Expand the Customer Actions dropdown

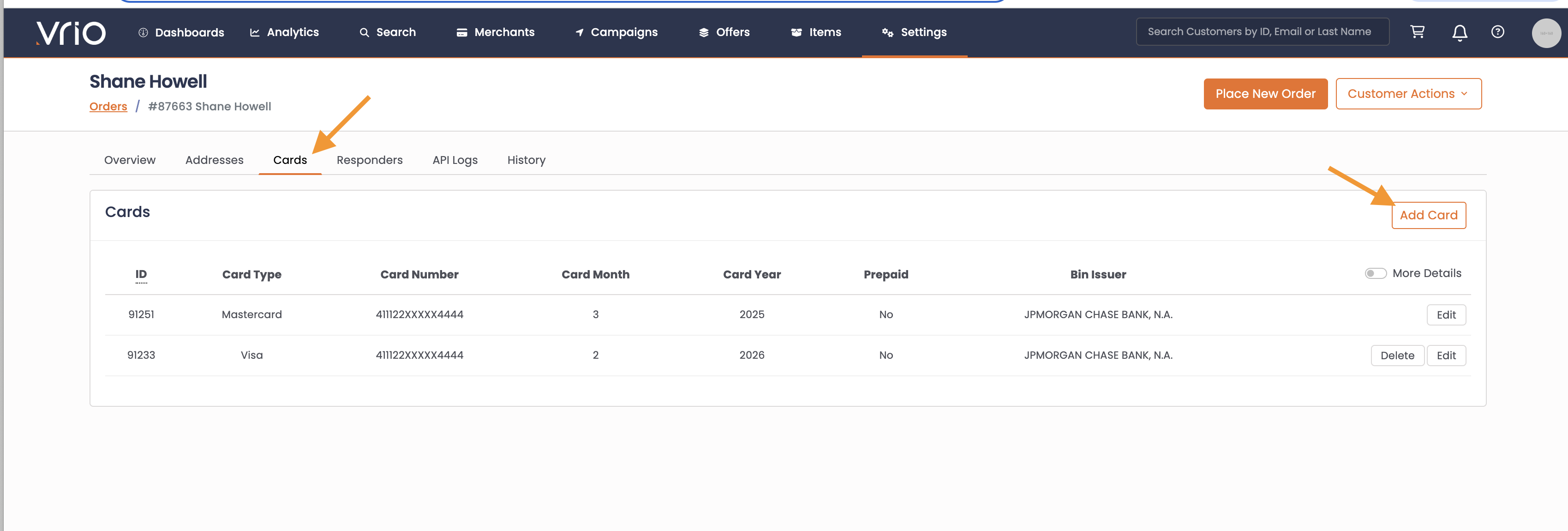(x=1408, y=94)
